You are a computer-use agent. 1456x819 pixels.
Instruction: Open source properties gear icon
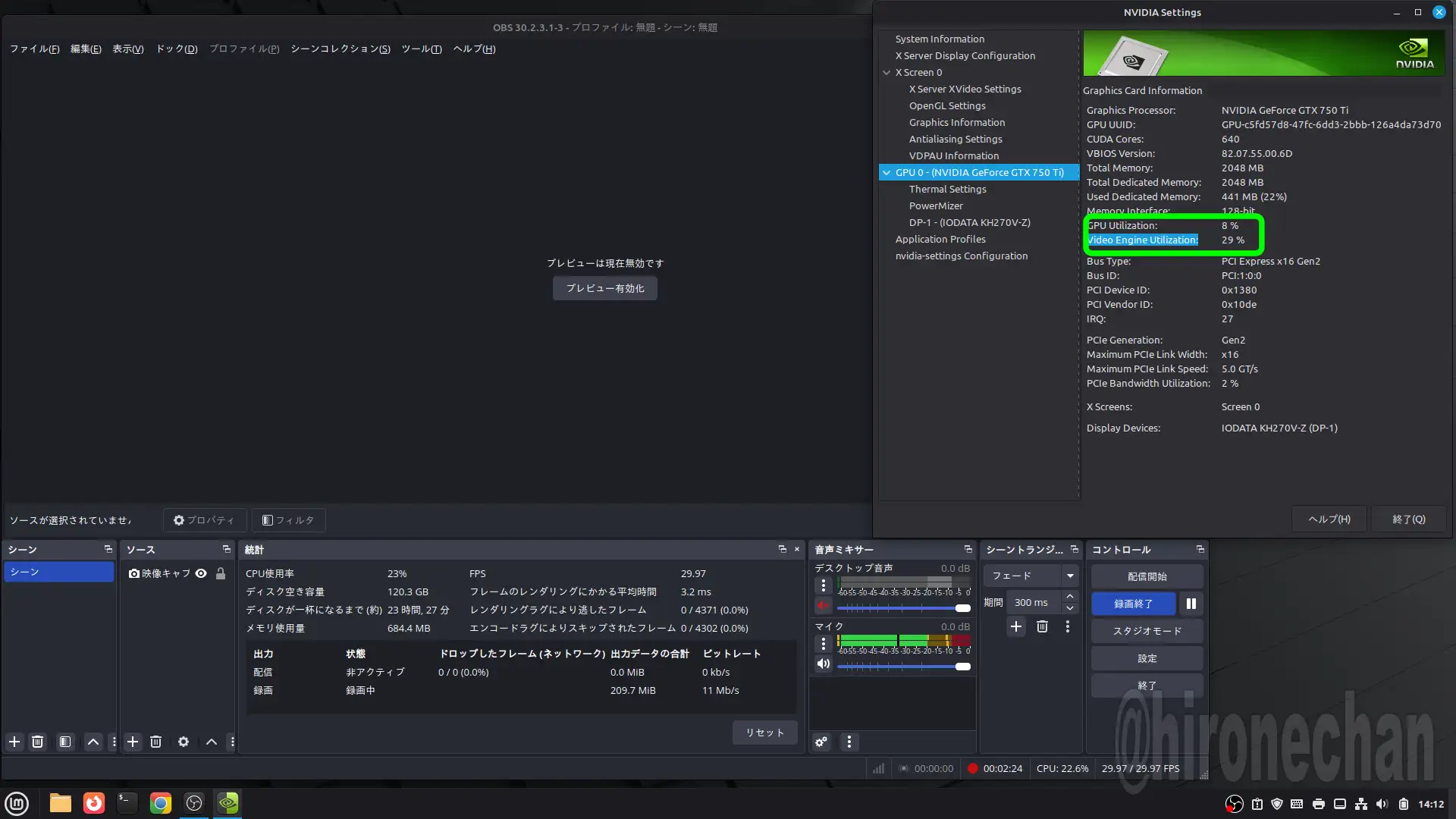click(x=183, y=742)
